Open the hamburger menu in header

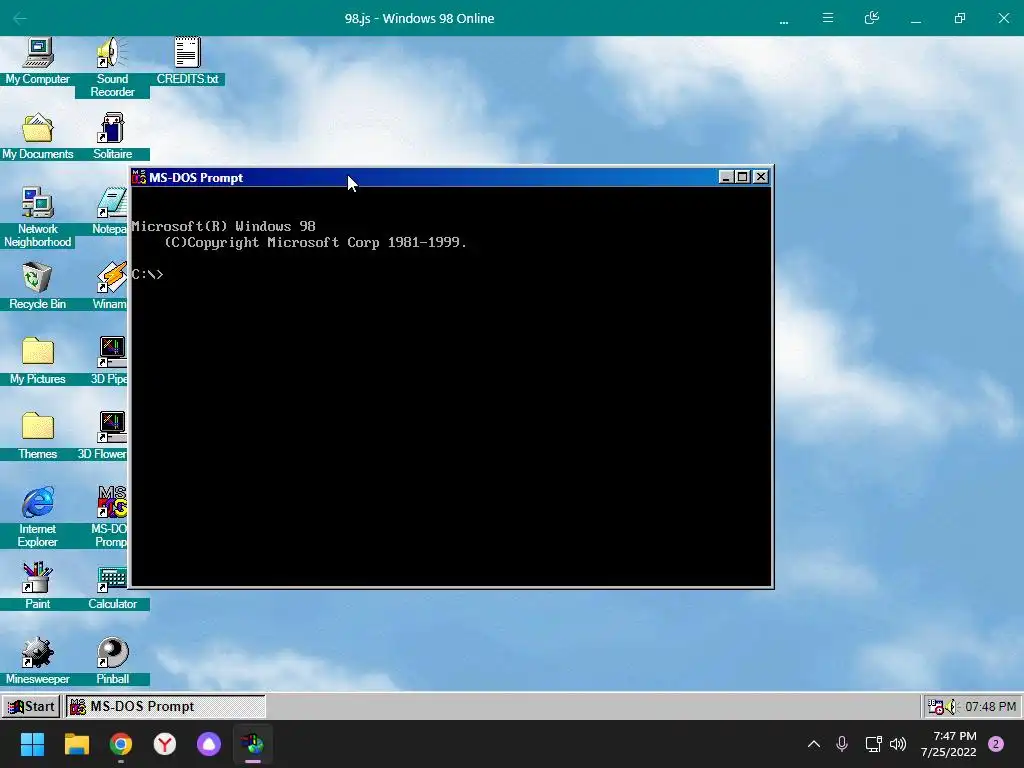click(827, 18)
